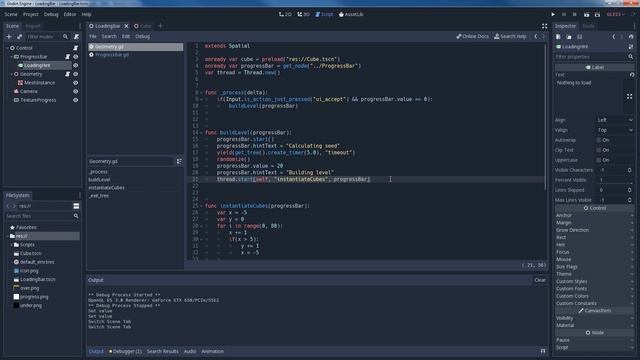Open script attached to Control node
The height and width of the screenshot is (360, 640).
[x=76, y=48]
